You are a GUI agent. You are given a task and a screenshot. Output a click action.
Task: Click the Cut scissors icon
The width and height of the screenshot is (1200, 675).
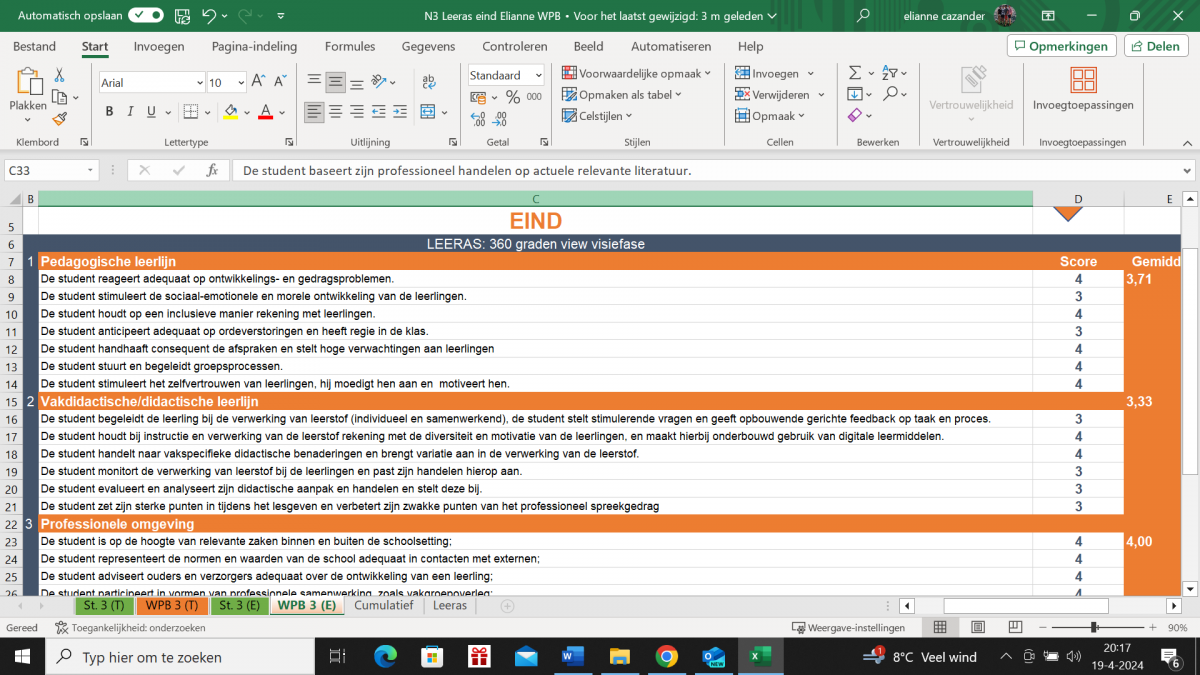[x=59, y=75]
